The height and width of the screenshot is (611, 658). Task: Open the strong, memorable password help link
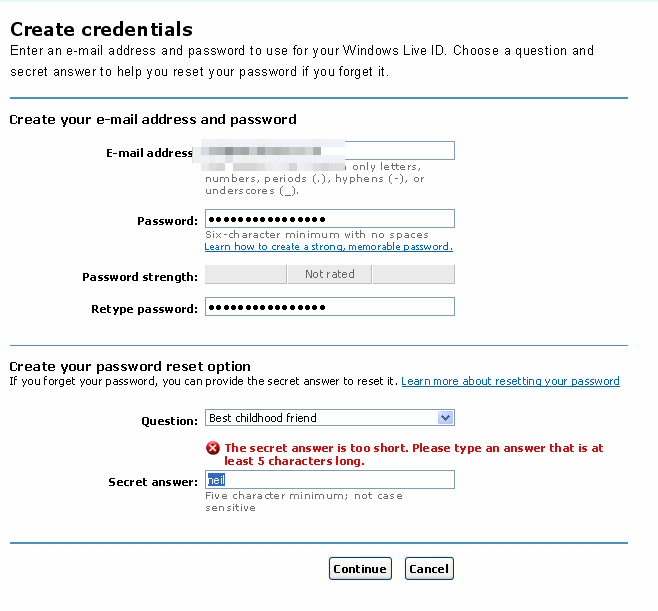pos(328,247)
